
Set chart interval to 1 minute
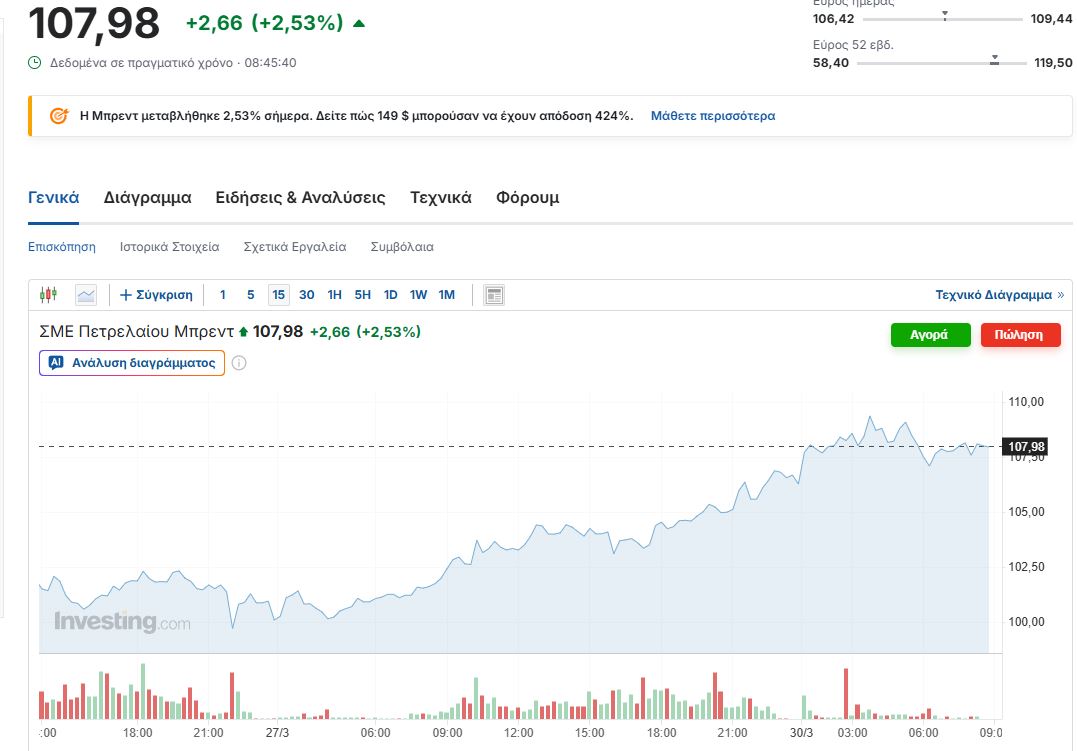[223, 295]
